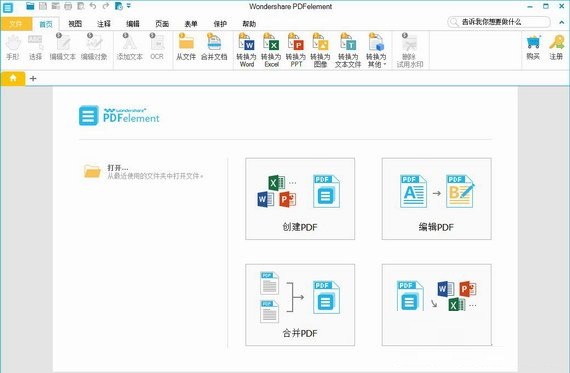This screenshot has width=570, height=373.
Task: Click the print icon in quick access toolbar
Action: point(68,6)
